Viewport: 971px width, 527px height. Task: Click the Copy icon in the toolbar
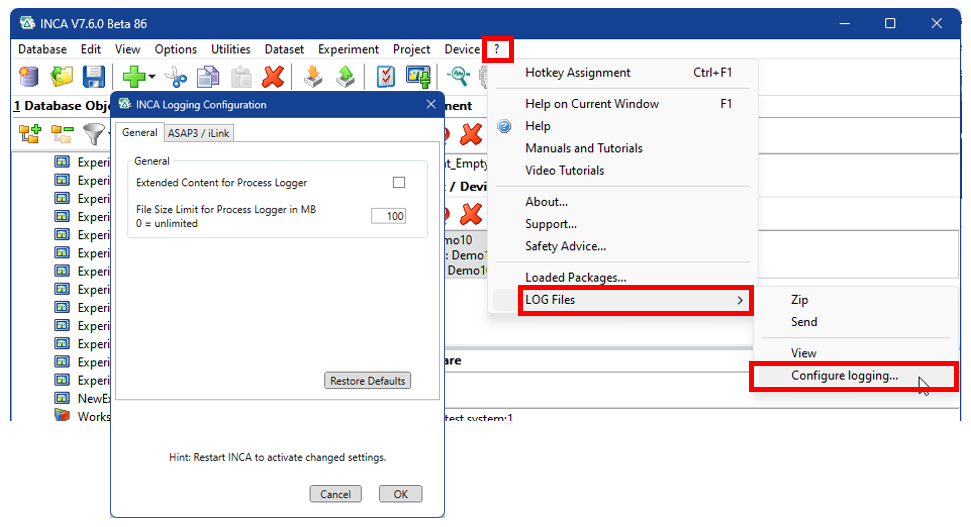point(208,77)
